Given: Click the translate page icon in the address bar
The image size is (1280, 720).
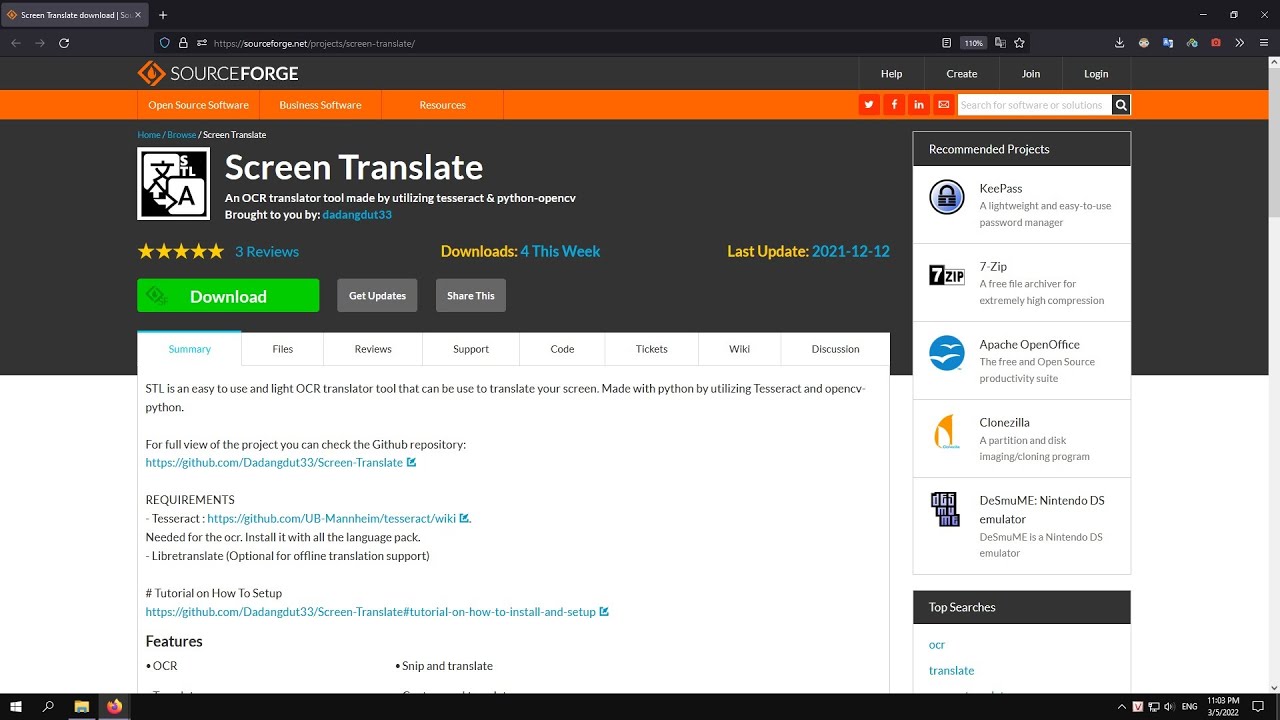Looking at the screenshot, I should pos(1000,43).
